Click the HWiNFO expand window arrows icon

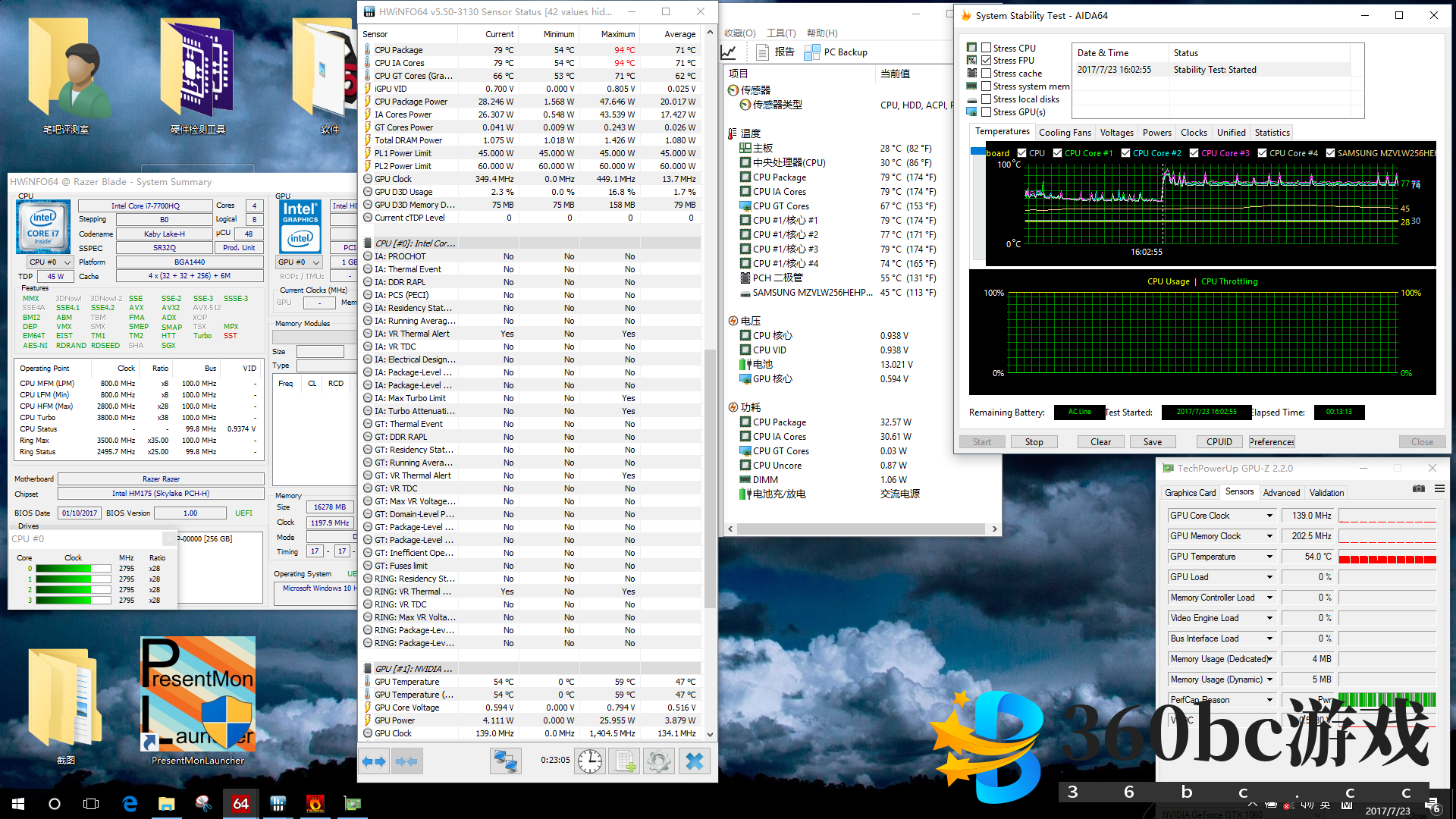click(375, 761)
